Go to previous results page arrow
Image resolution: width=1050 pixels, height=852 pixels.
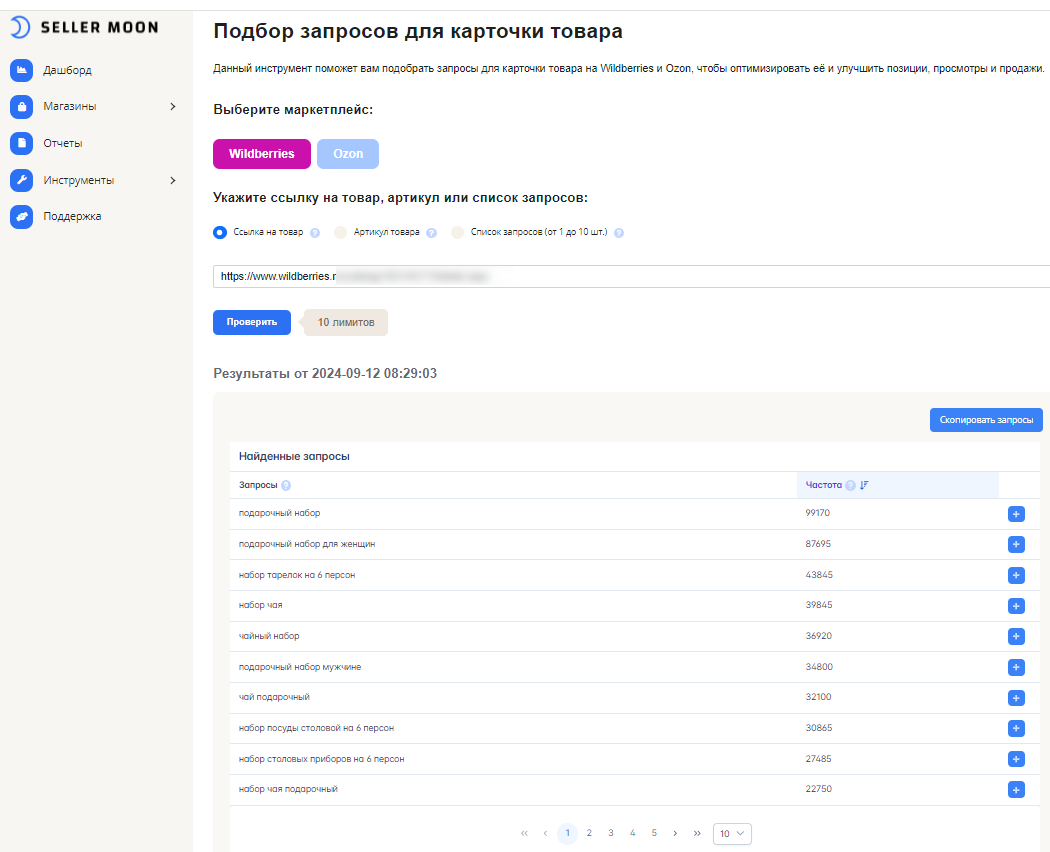coord(545,833)
